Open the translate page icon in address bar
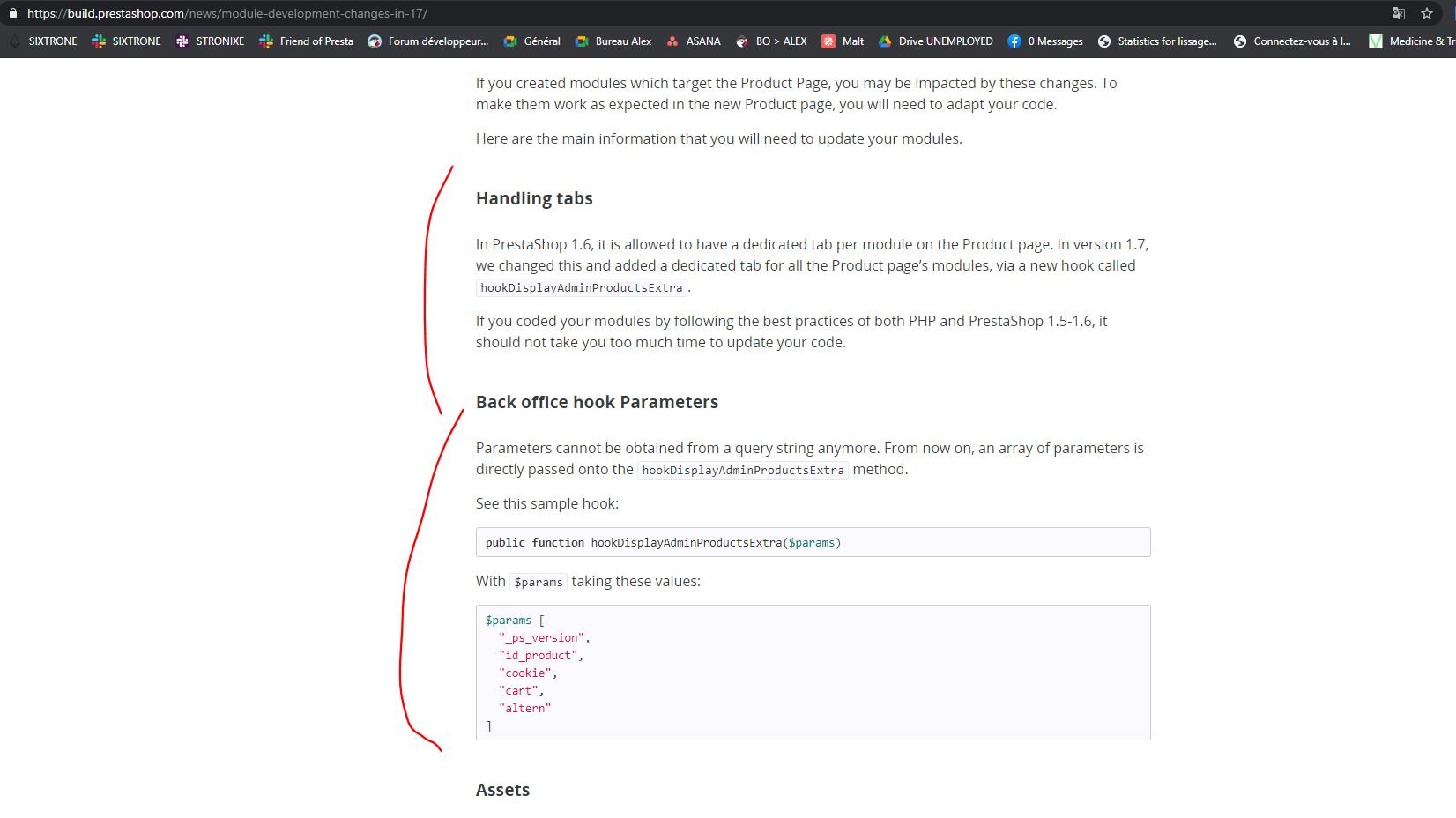The image size is (1456, 818). (1399, 13)
